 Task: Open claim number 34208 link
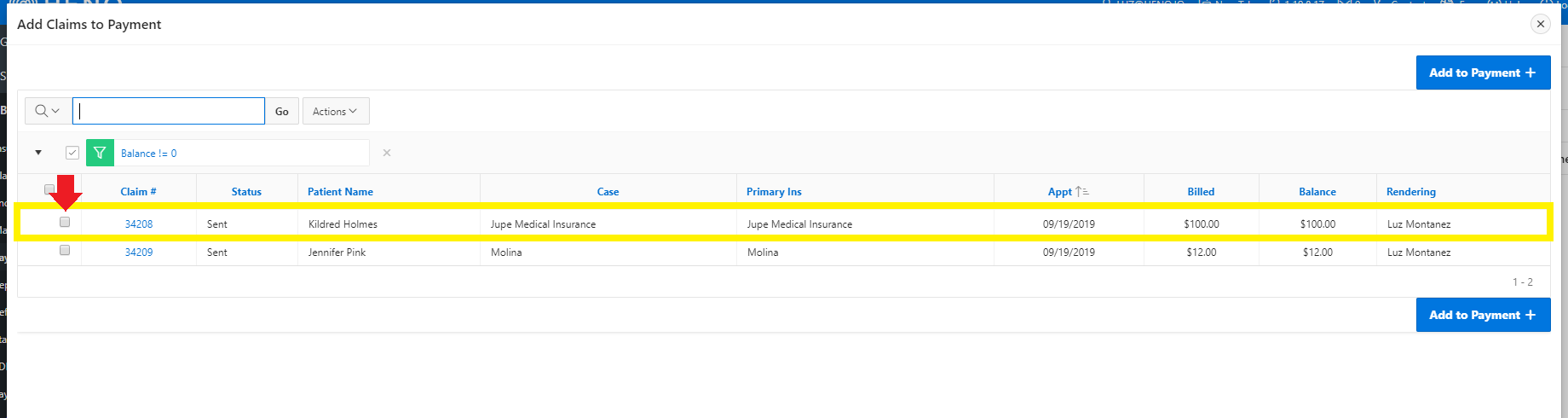click(139, 224)
